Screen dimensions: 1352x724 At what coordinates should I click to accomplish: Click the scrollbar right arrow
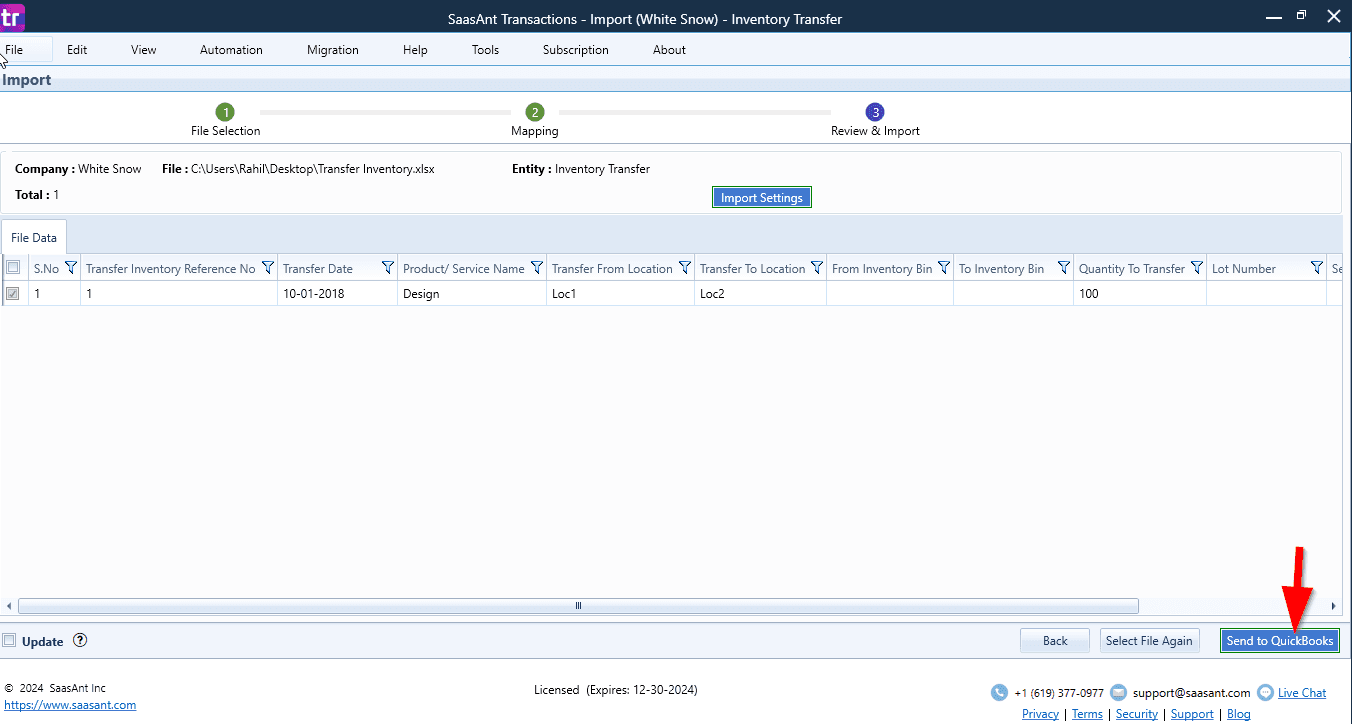pos(1333,606)
